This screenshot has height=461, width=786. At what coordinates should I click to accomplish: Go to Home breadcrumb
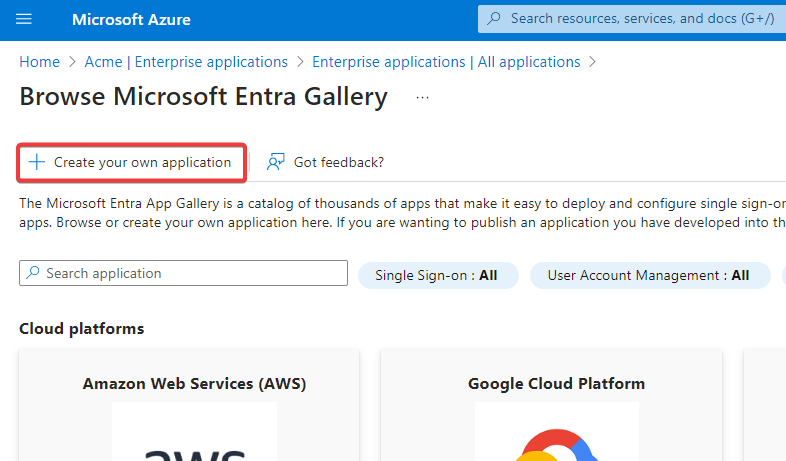pos(40,62)
